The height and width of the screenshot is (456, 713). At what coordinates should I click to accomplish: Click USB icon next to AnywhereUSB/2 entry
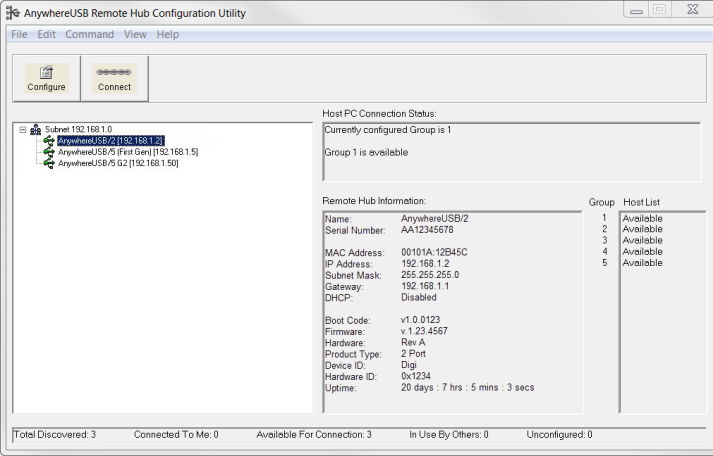click(49, 141)
